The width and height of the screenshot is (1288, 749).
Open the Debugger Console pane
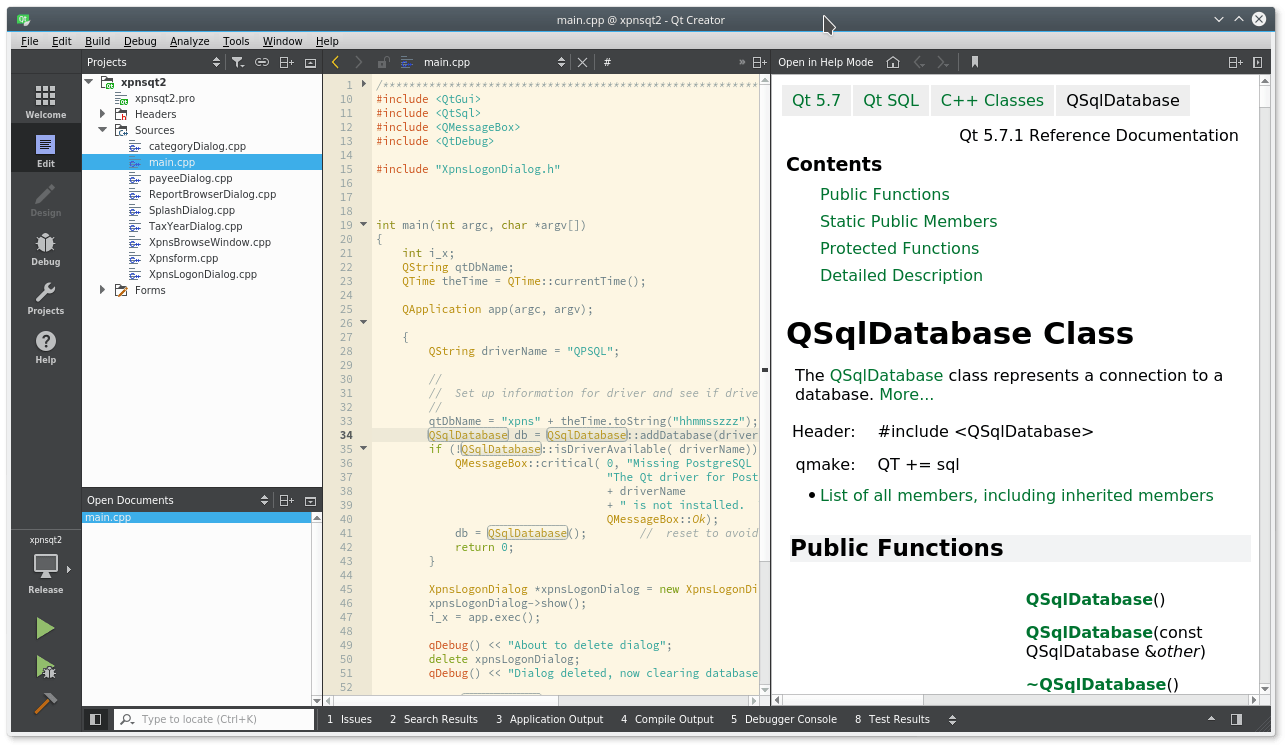click(784, 719)
